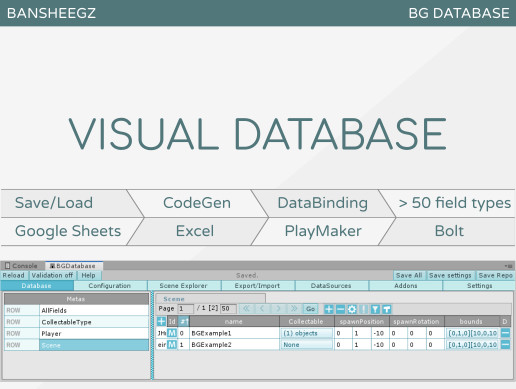Click the BGExample2 name field
Screen dimensions: 516x389
click(x=234, y=345)
